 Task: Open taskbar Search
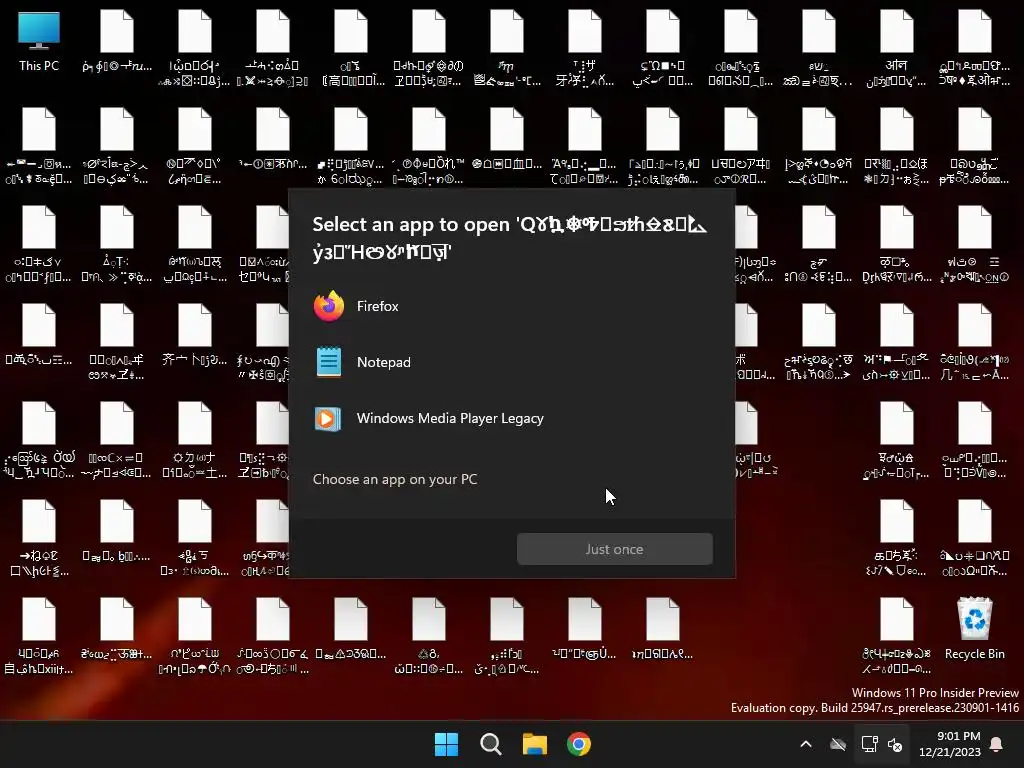tap(490, 744)
